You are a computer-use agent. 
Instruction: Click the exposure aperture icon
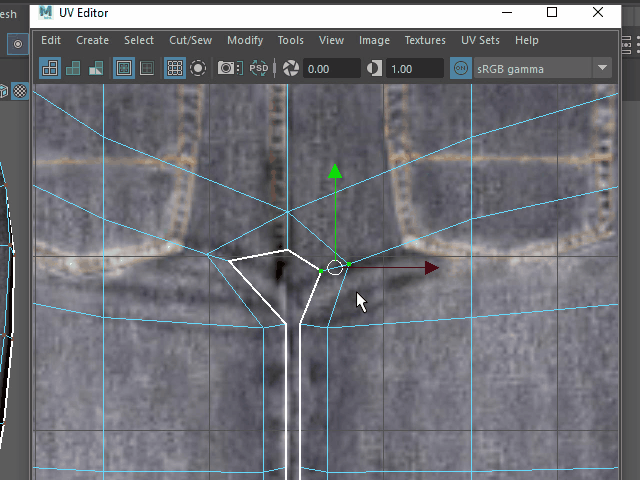291,68
